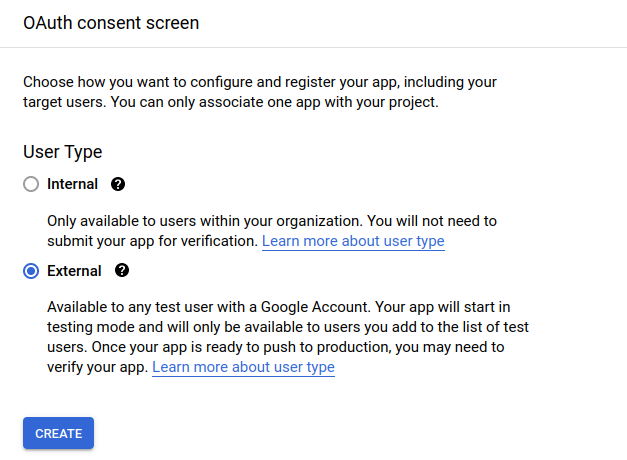Click the User Type section heading

pos(62,152)
